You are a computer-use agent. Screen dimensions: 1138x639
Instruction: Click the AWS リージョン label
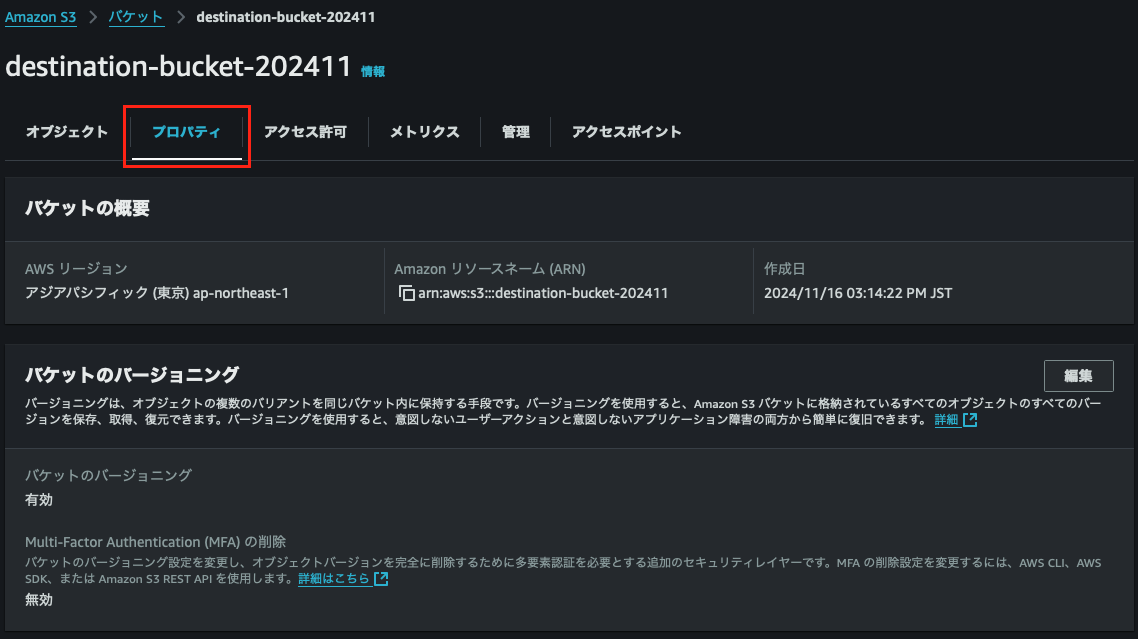click(x=76, y=269)
